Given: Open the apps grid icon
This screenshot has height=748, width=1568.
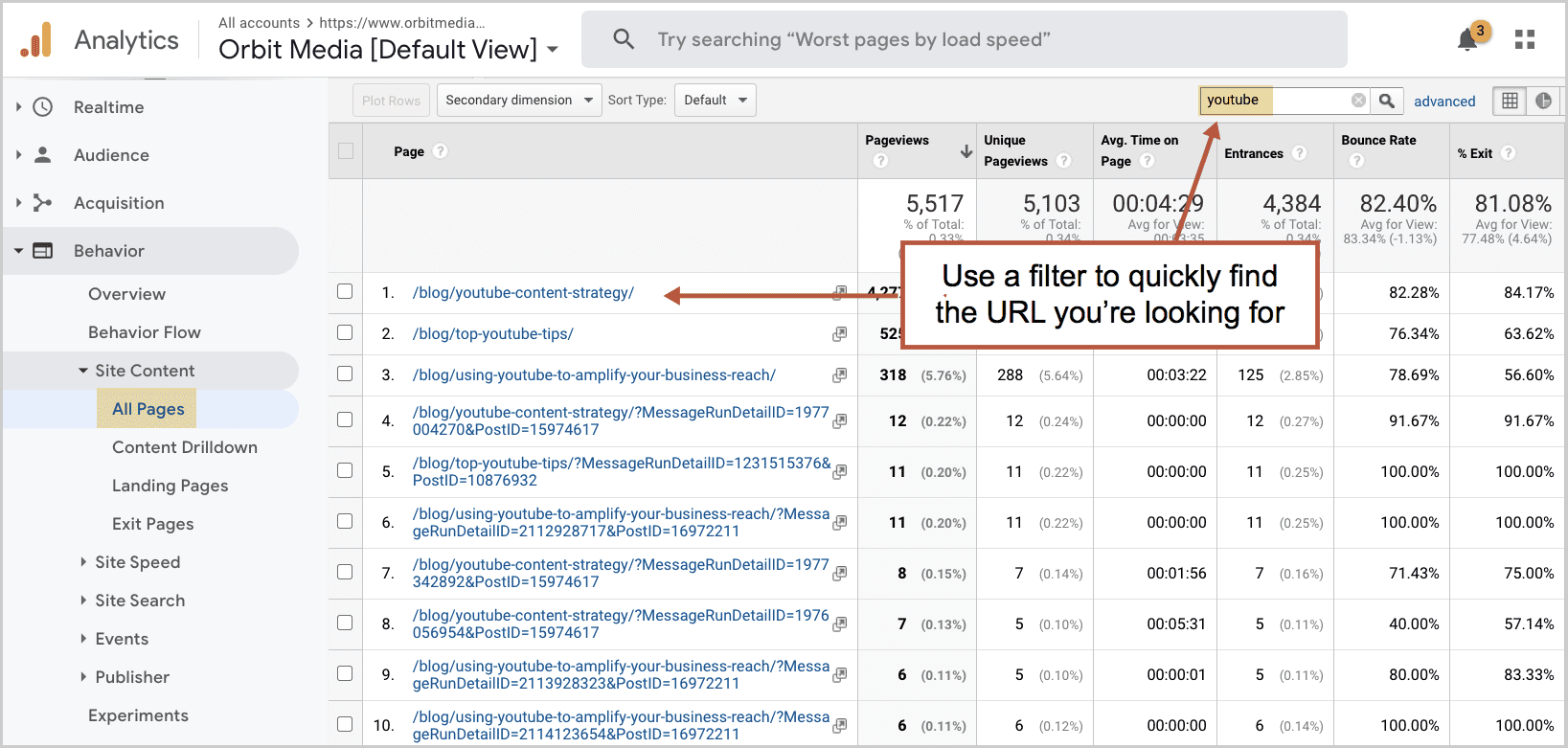Looking at the screenshot, I should [1525, 39].
